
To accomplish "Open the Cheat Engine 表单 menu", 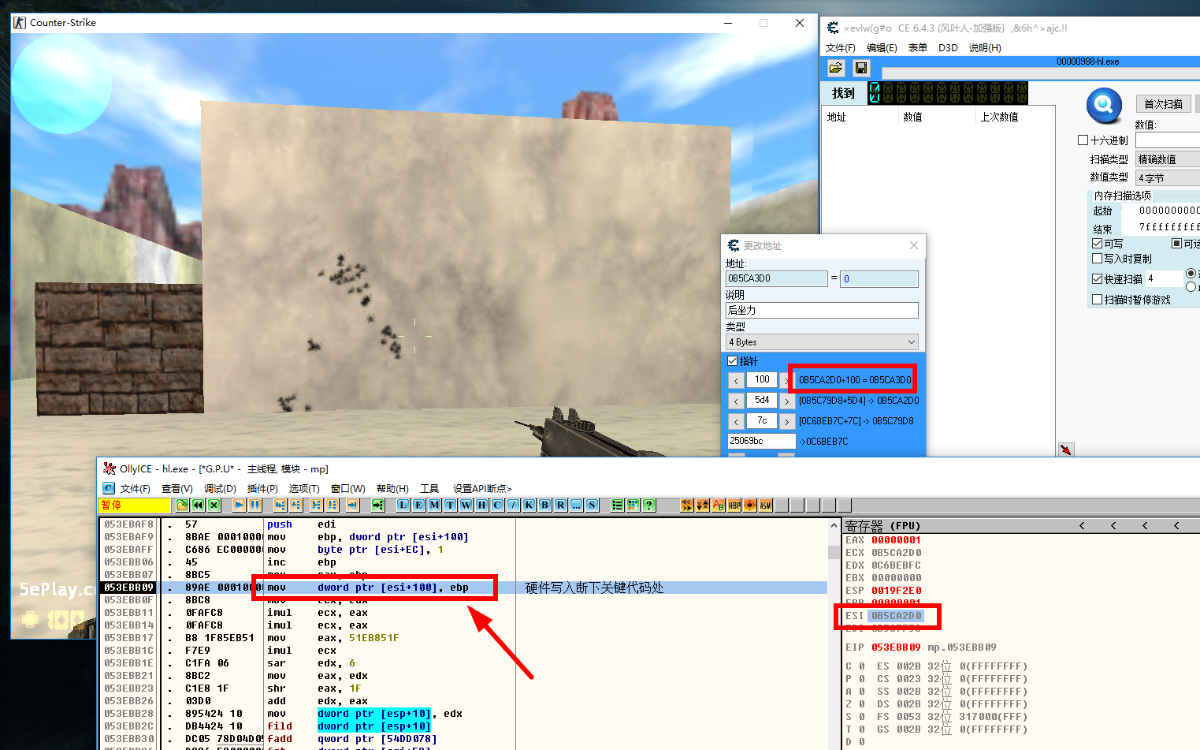I will 917,48.
